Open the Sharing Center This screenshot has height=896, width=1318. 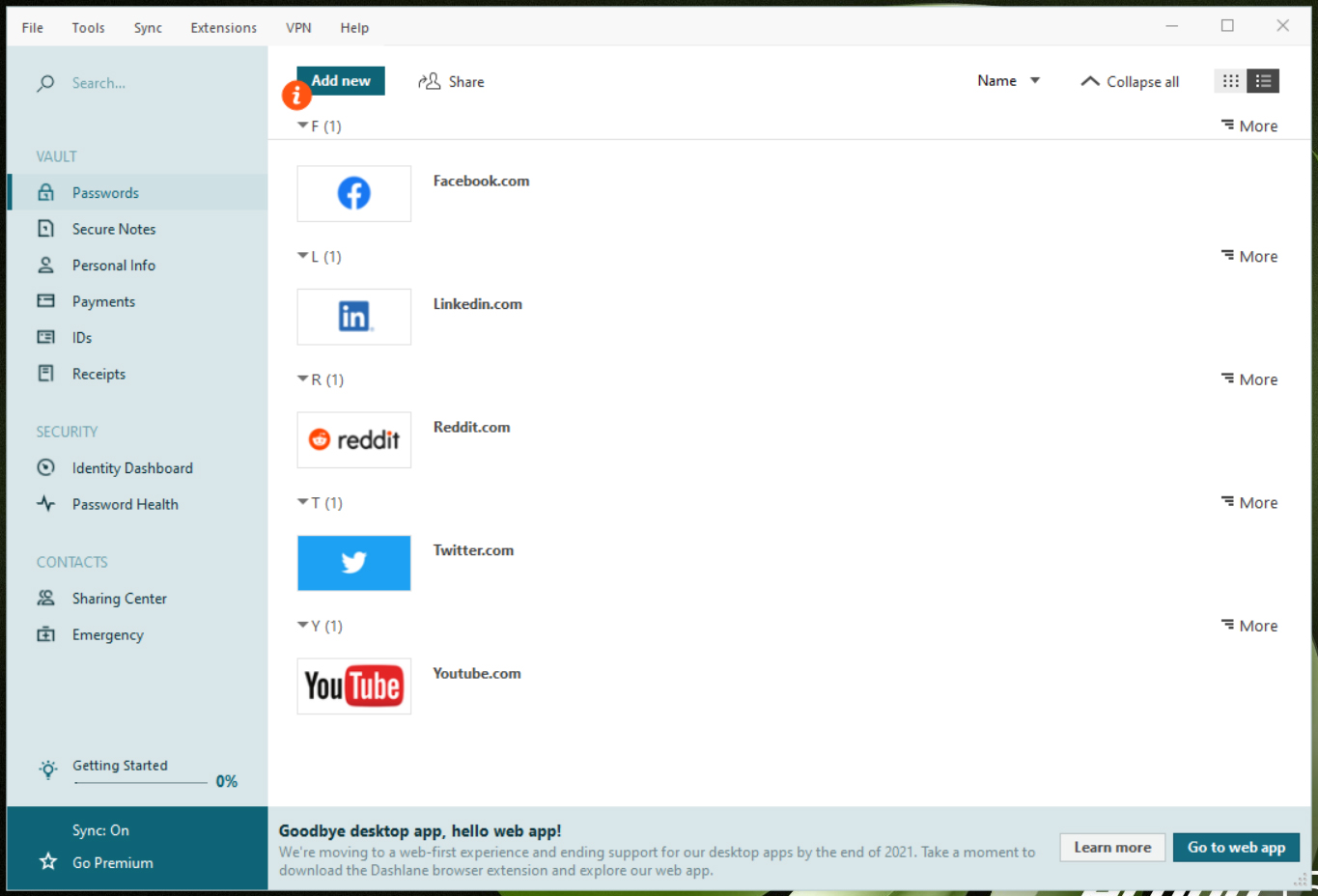pyautogui.click(x=120, y=598)
